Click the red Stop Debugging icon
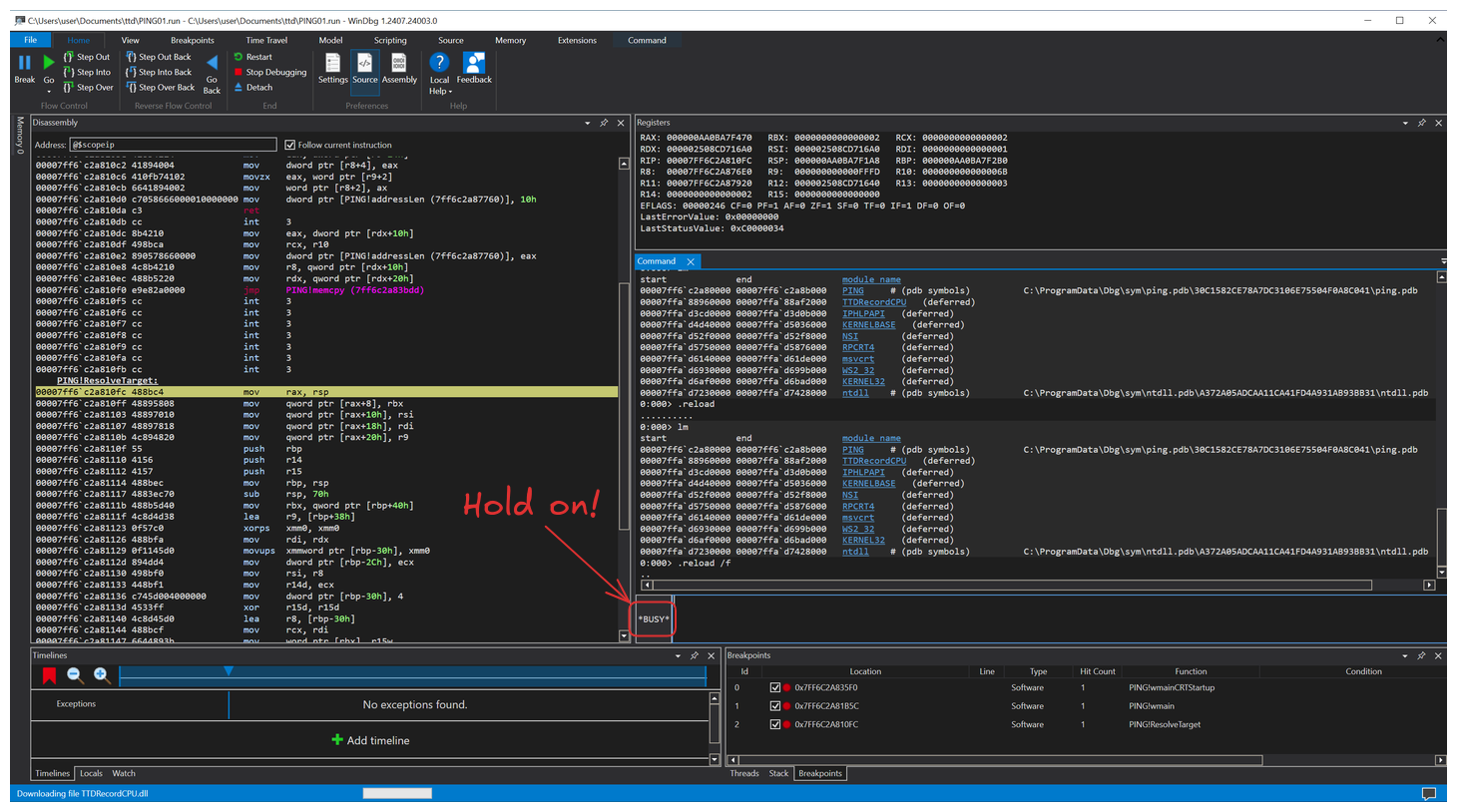The image size is (1457, 812). click(239, 72)
